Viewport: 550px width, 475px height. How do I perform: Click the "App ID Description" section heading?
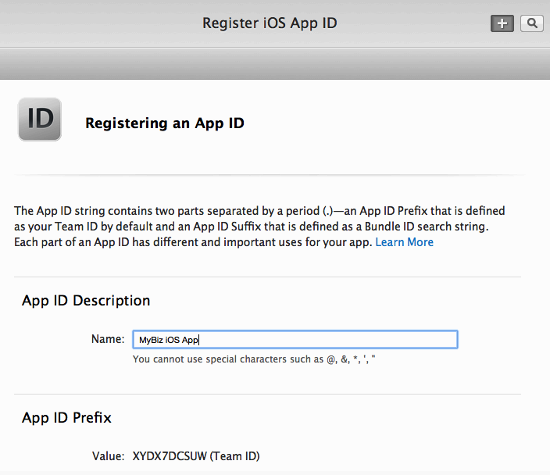point(86,301)
